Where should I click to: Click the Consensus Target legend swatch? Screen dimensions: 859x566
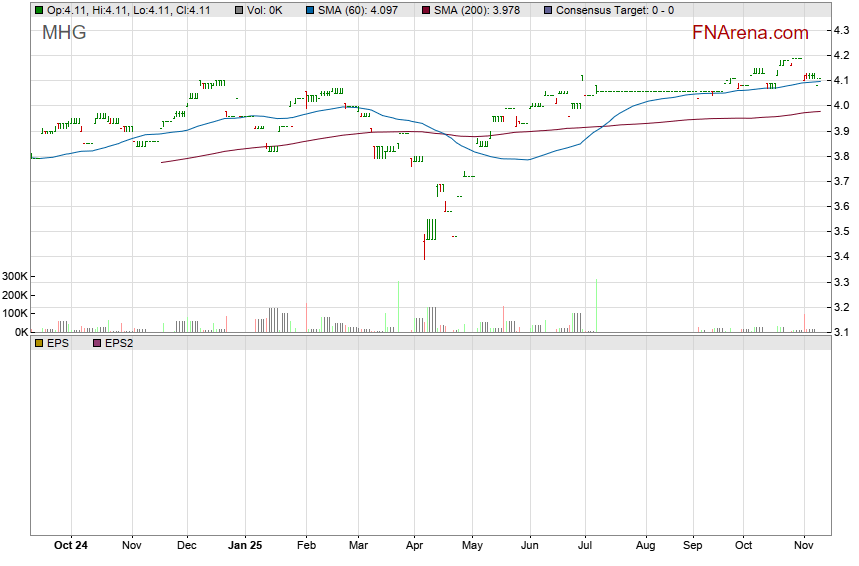pos(548,10)
